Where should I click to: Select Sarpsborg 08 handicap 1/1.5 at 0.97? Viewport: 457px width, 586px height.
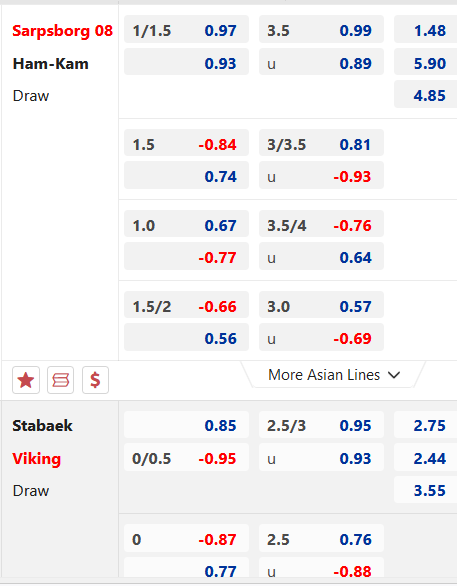(186, 30)
